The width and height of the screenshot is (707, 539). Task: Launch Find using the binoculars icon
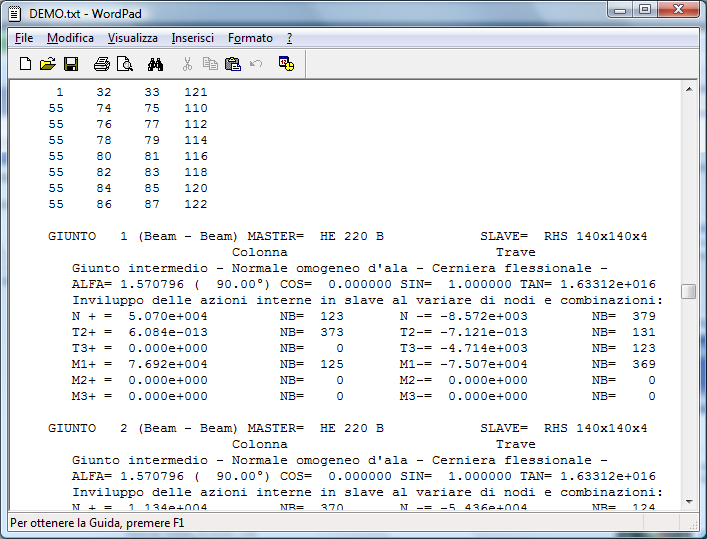coord(155,64)
